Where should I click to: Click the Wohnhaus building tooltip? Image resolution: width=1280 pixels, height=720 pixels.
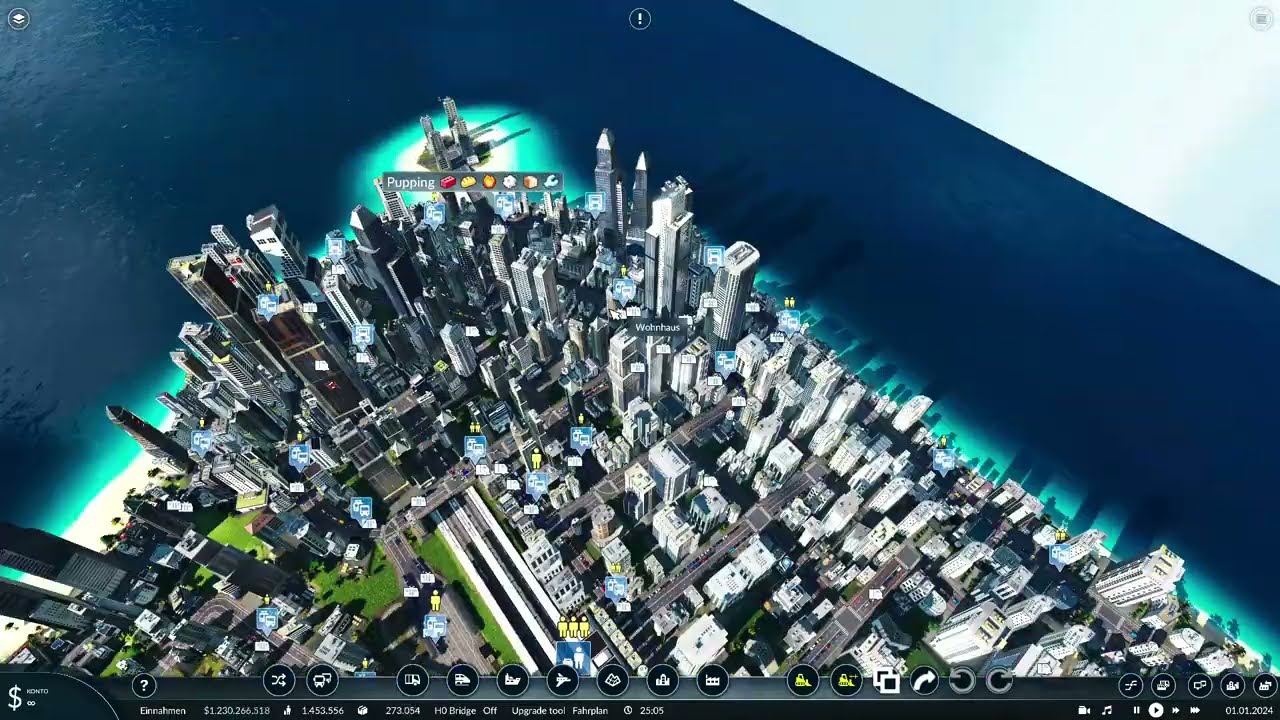(658, 327)
